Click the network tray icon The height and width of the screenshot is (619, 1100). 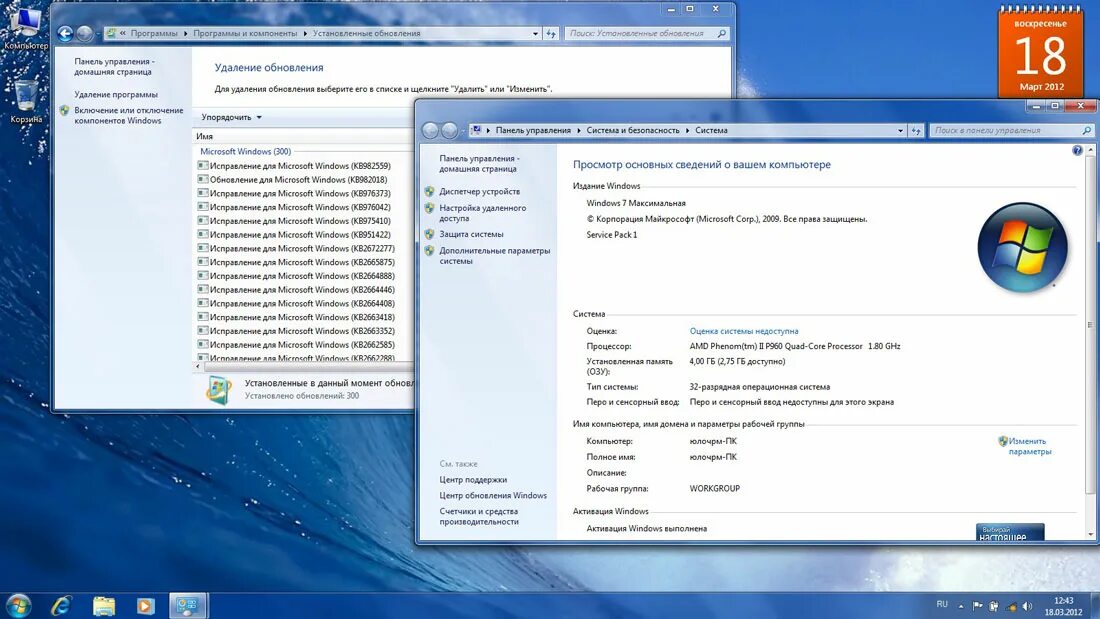(x=1011, y=606)
